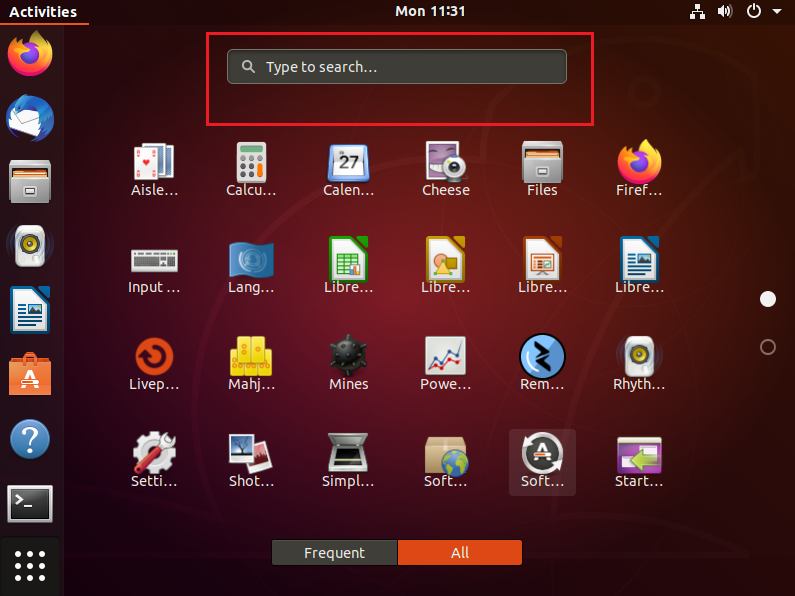
Task: Launch the Power Statistics app
Action: coord(445,362)
